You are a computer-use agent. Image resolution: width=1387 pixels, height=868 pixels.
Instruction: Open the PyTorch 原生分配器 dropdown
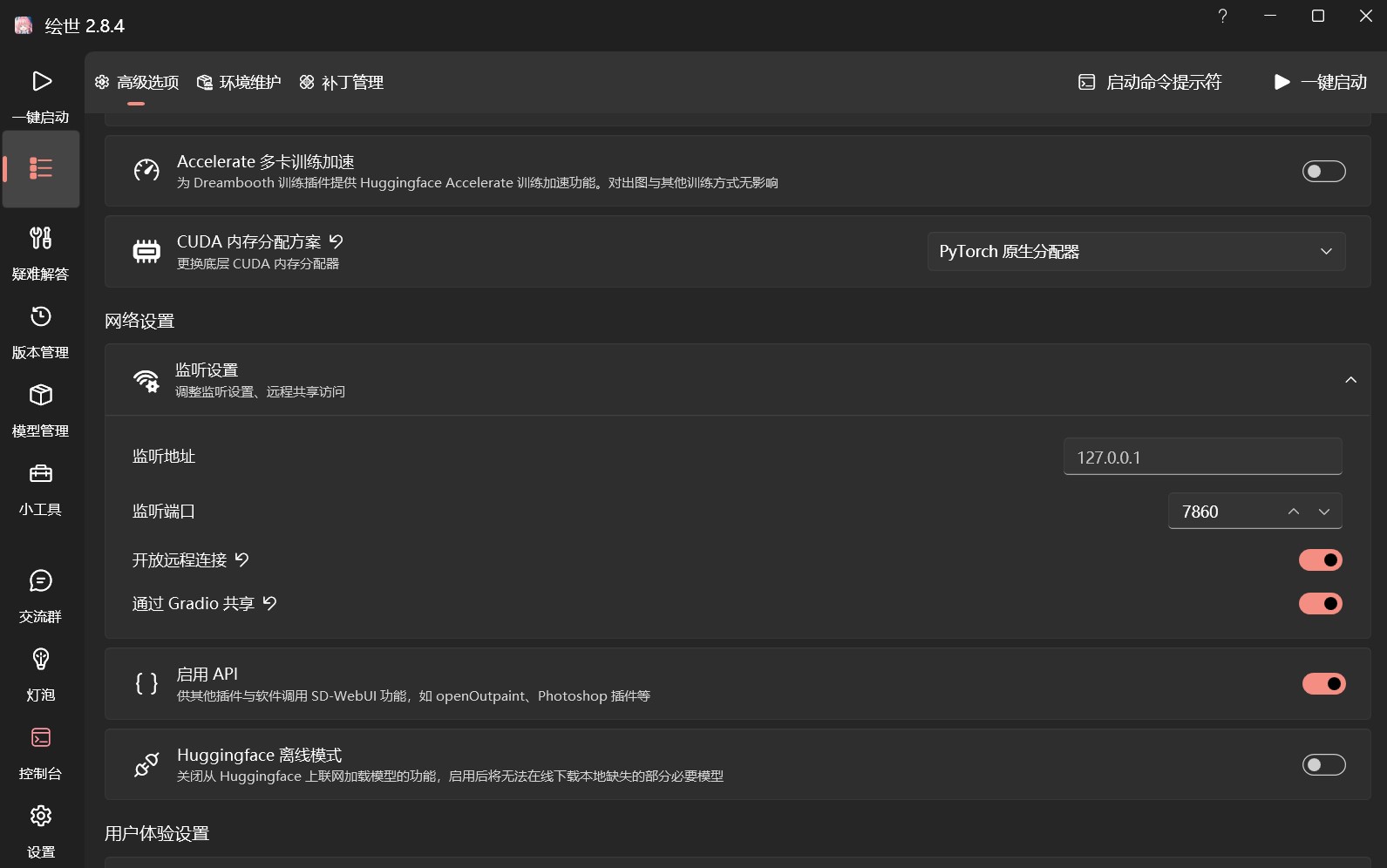point(1136,252)
